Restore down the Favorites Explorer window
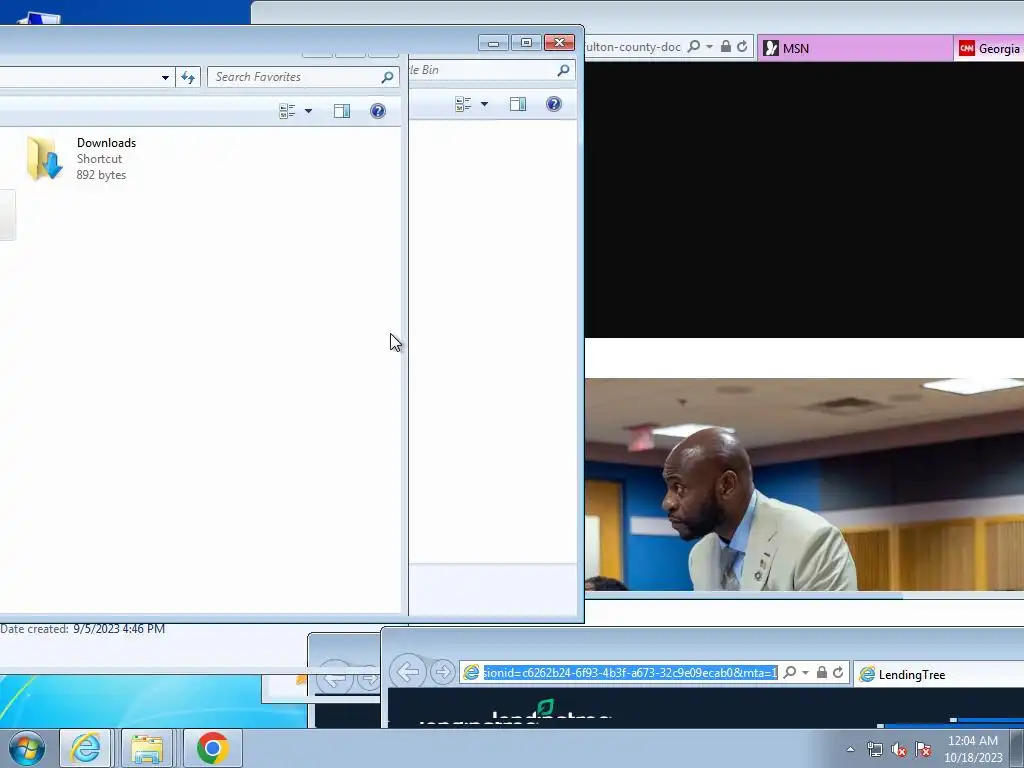The height and width of the screenshot is (768, 1024). click(x=526, y=43)
